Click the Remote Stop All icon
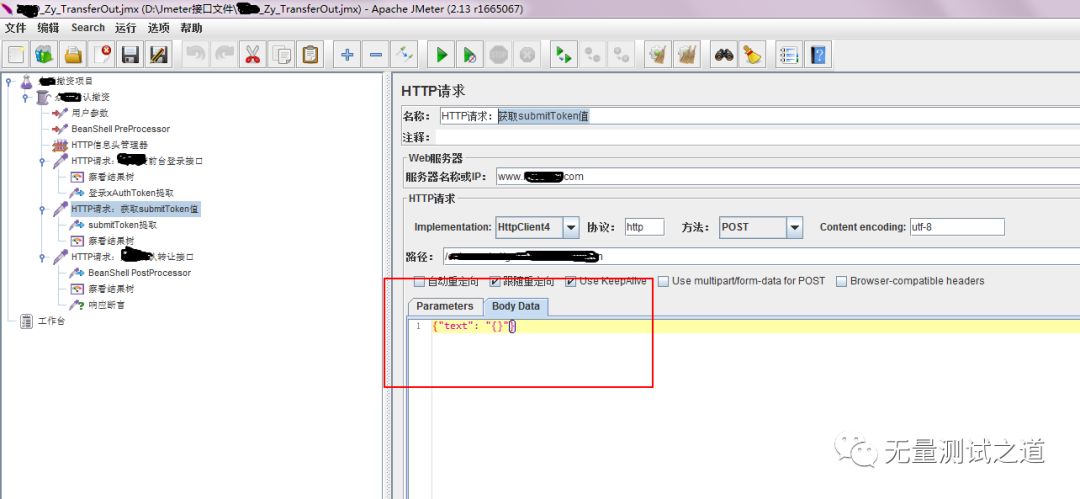This screenshot has height=499, width=1080. pos(593,54)
